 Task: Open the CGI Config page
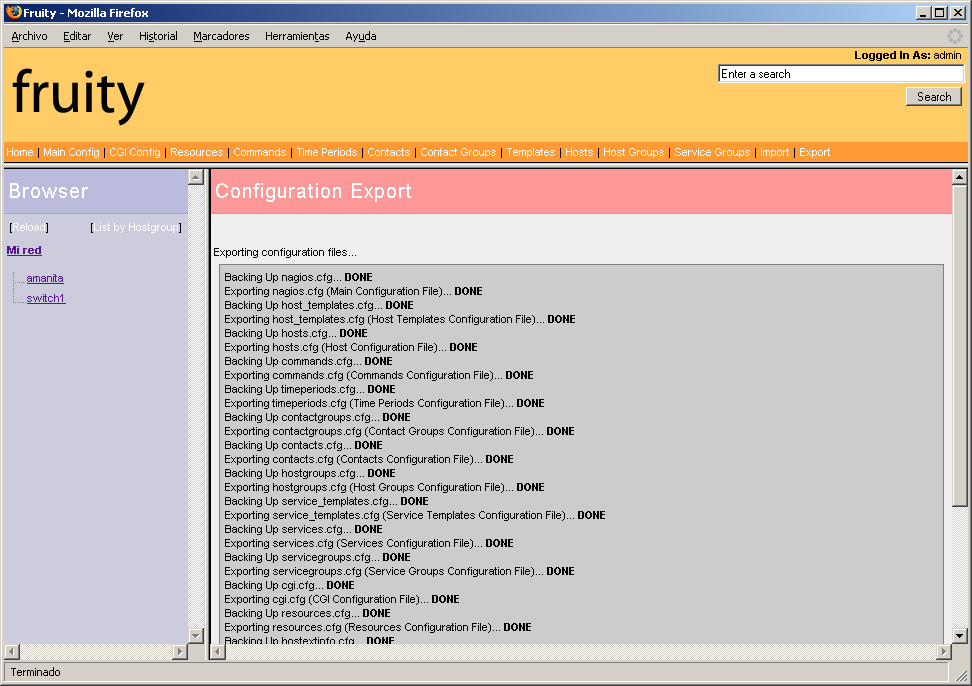pyautogui.click(x=135, y=152)
